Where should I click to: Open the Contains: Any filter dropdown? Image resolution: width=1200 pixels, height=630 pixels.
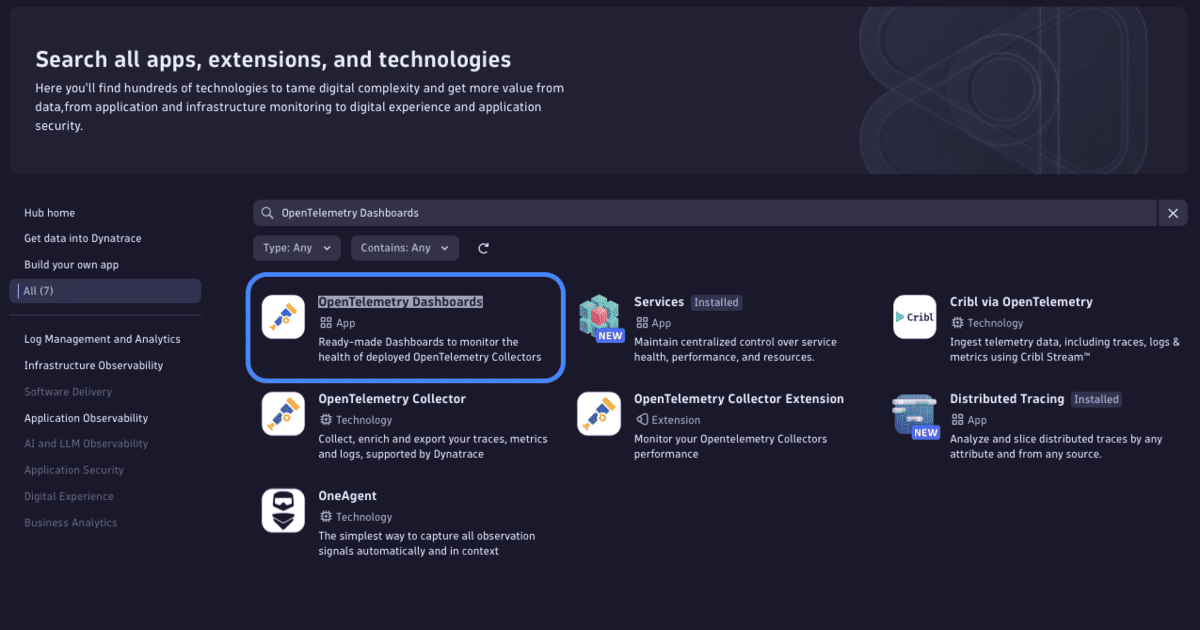click(x=404, y=247)
